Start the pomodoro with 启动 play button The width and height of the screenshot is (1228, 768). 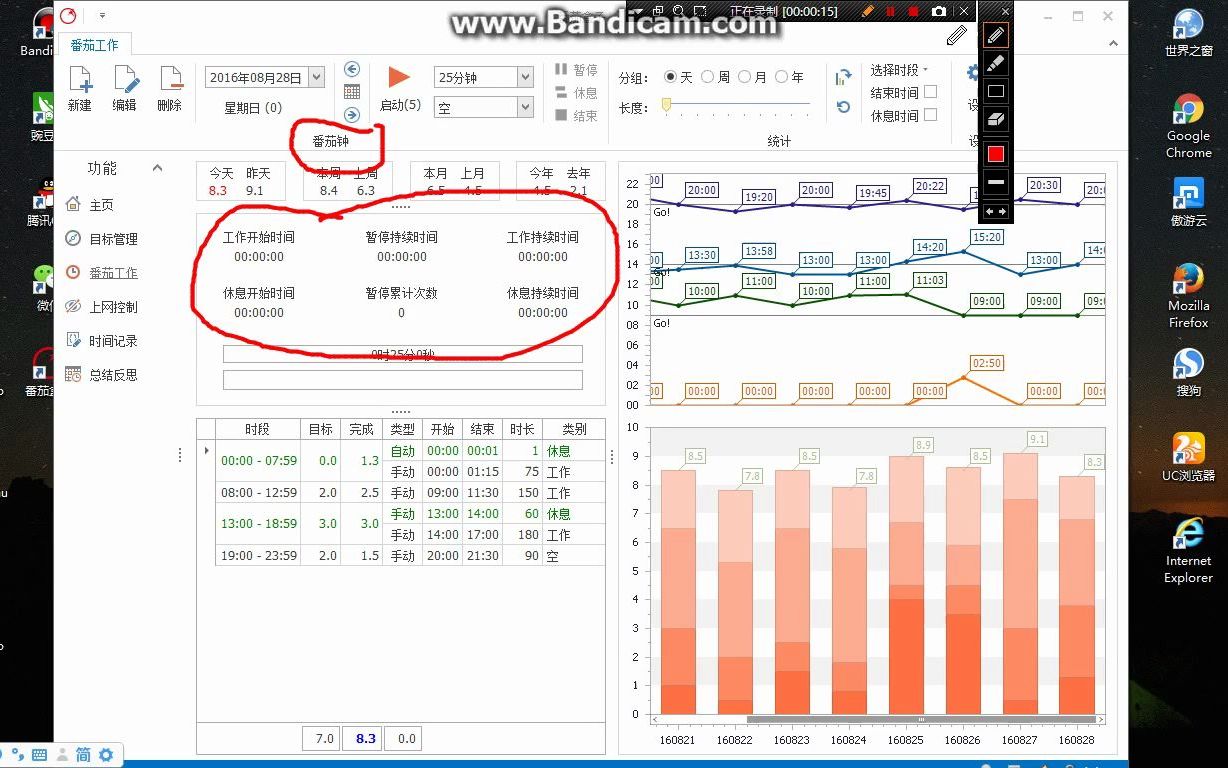coord(399,78)
